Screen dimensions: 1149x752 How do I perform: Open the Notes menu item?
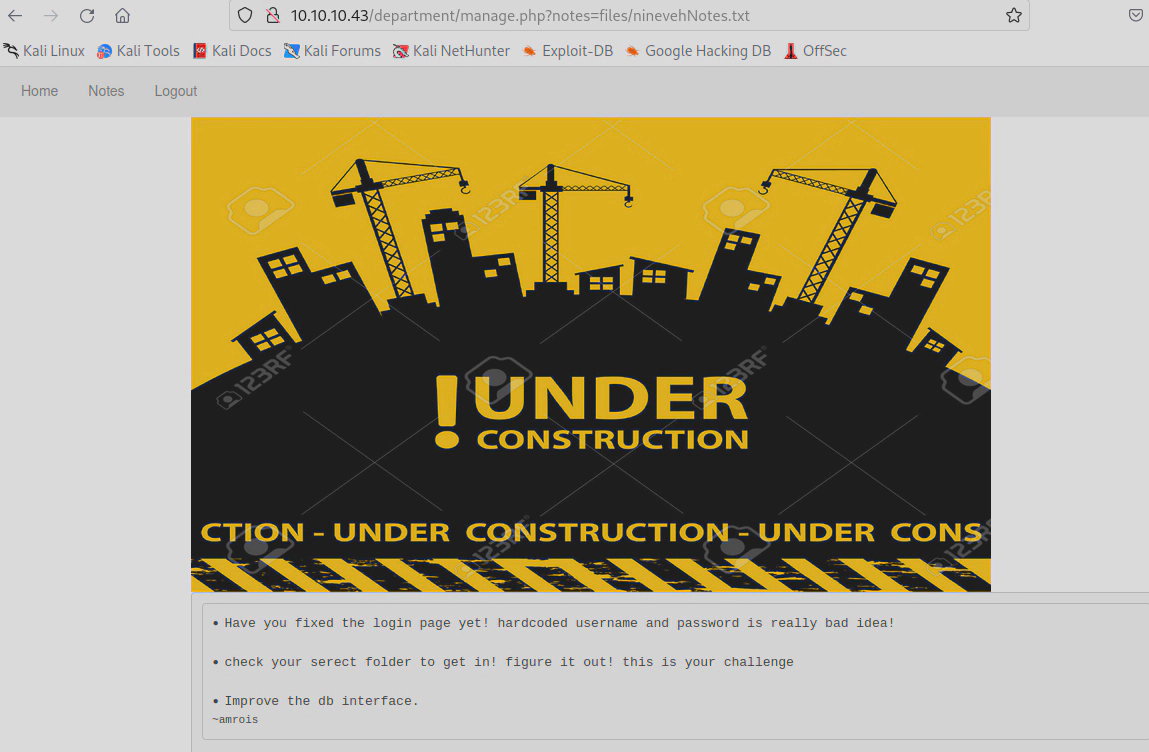click(x=106, y=91)
